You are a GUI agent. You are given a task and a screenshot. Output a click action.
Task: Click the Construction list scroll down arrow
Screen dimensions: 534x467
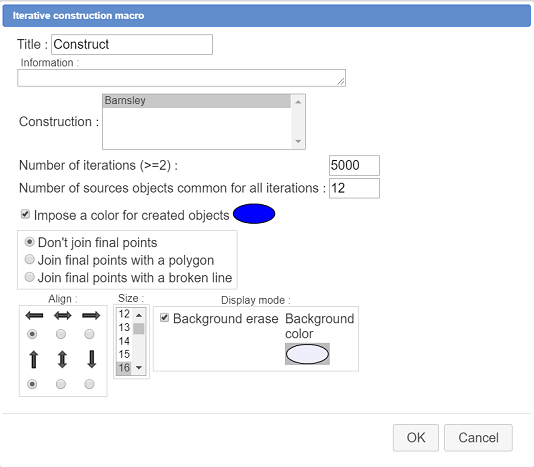298,141
